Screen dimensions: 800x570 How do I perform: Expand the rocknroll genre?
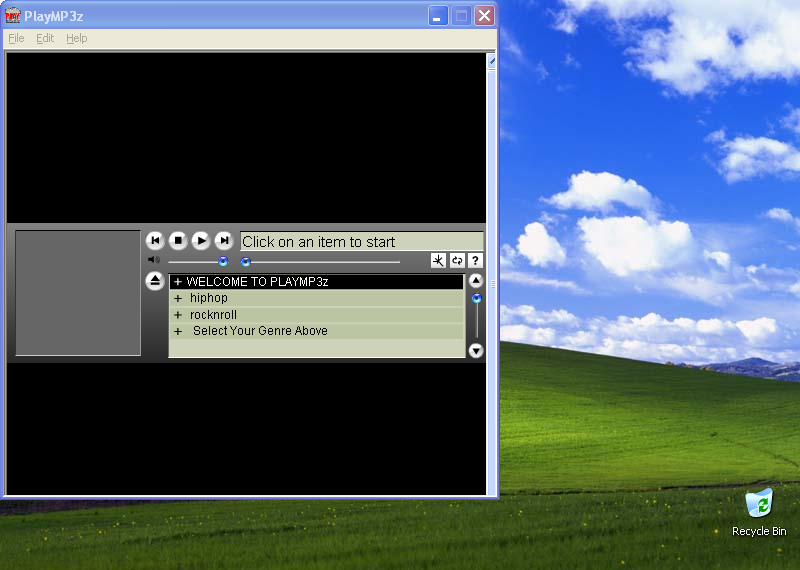178,315
